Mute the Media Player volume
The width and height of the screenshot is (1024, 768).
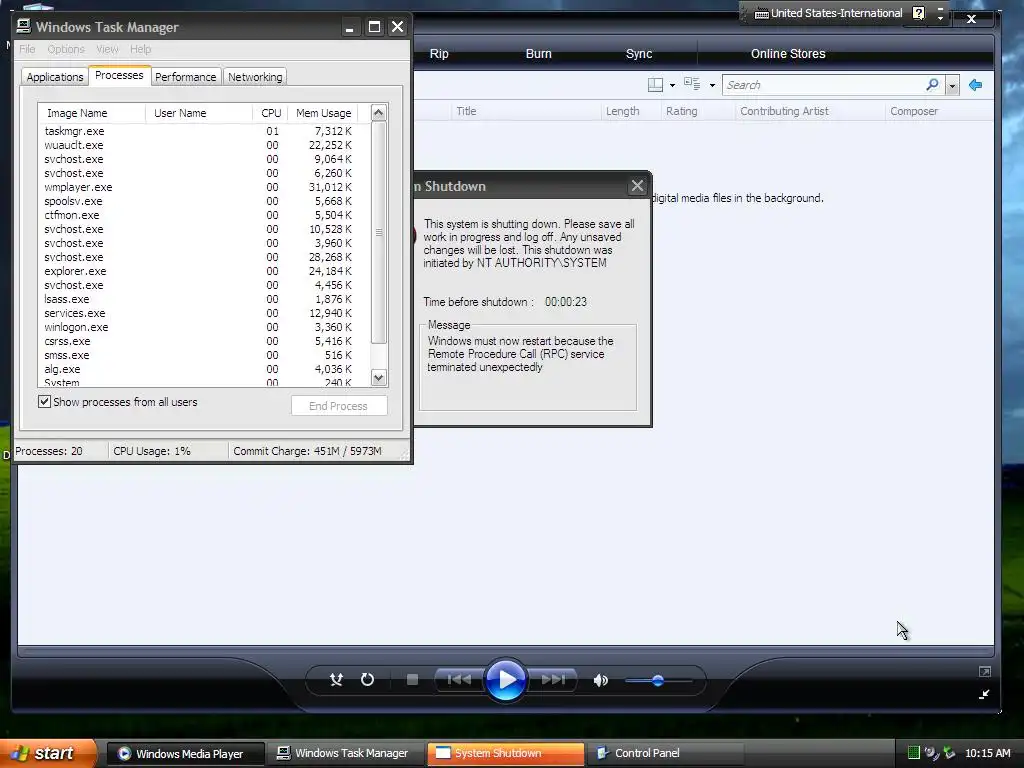coord(600,680)
